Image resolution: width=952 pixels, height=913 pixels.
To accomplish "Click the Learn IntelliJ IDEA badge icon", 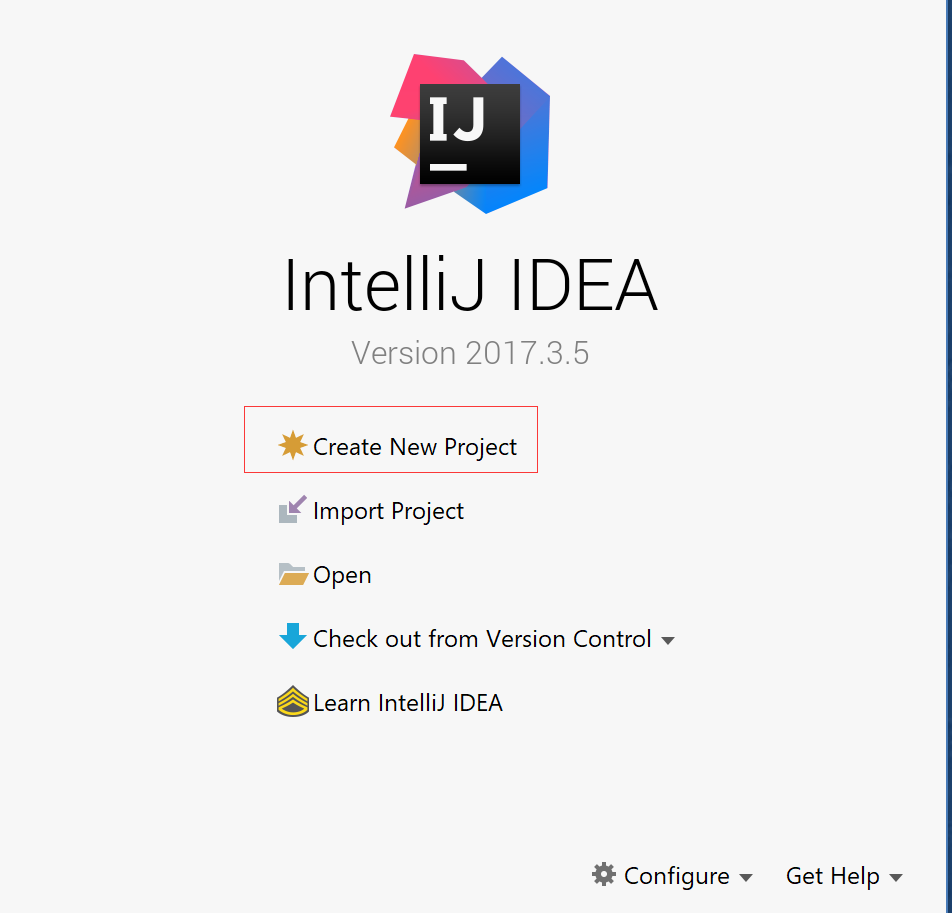I will coord(293,701).
